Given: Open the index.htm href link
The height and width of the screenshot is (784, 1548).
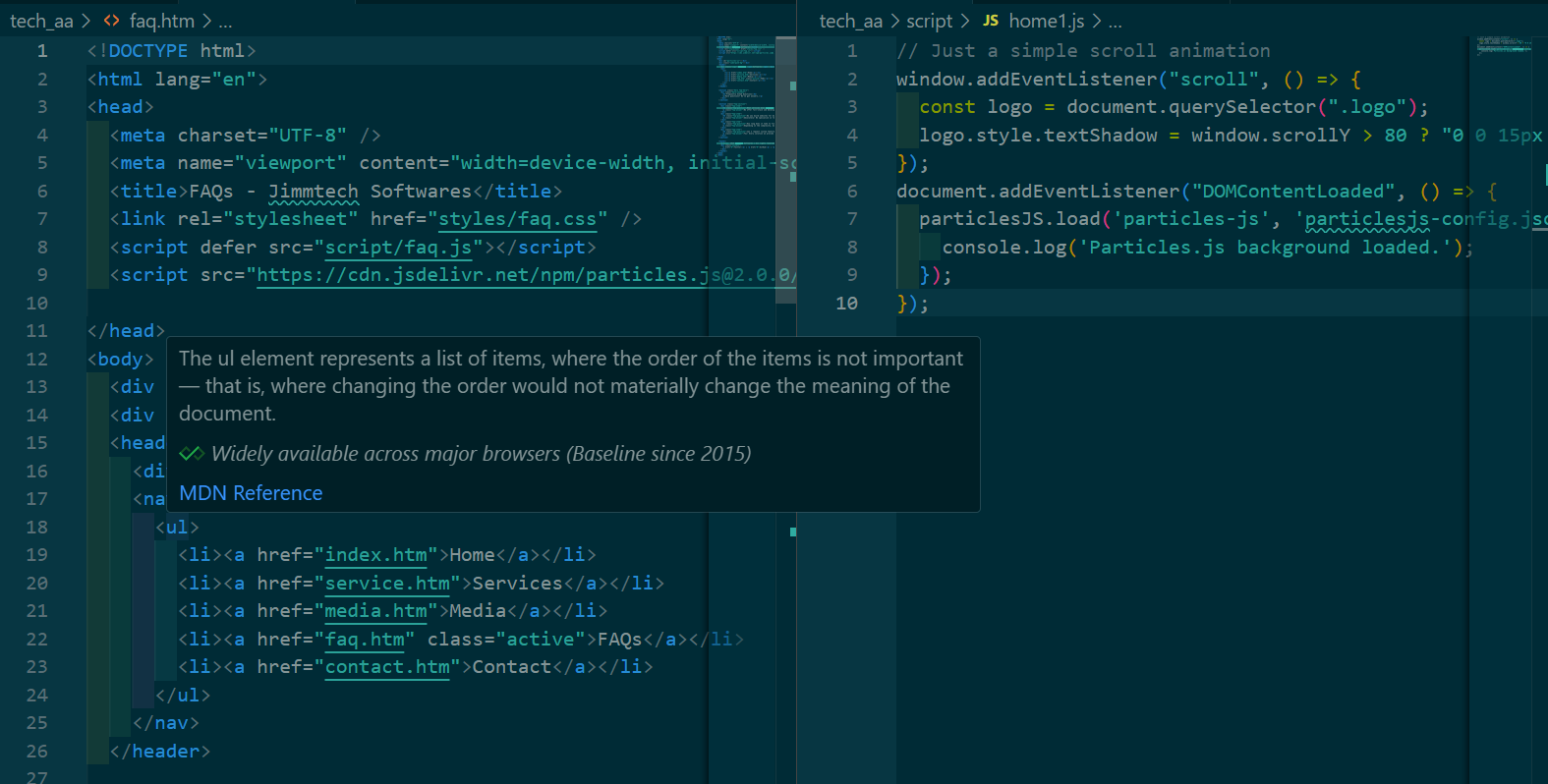Looking at the screenshot, I should (376, 555).
